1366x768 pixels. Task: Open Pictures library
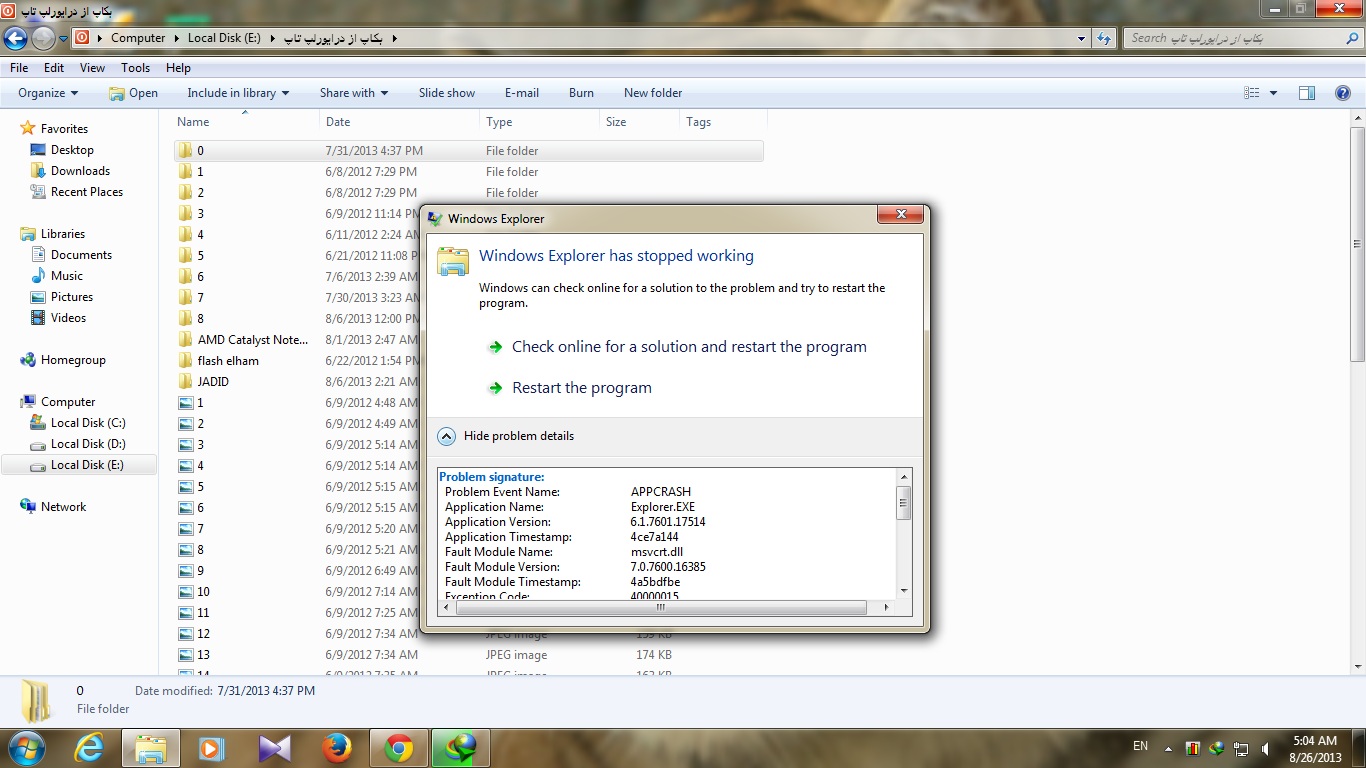72,297
